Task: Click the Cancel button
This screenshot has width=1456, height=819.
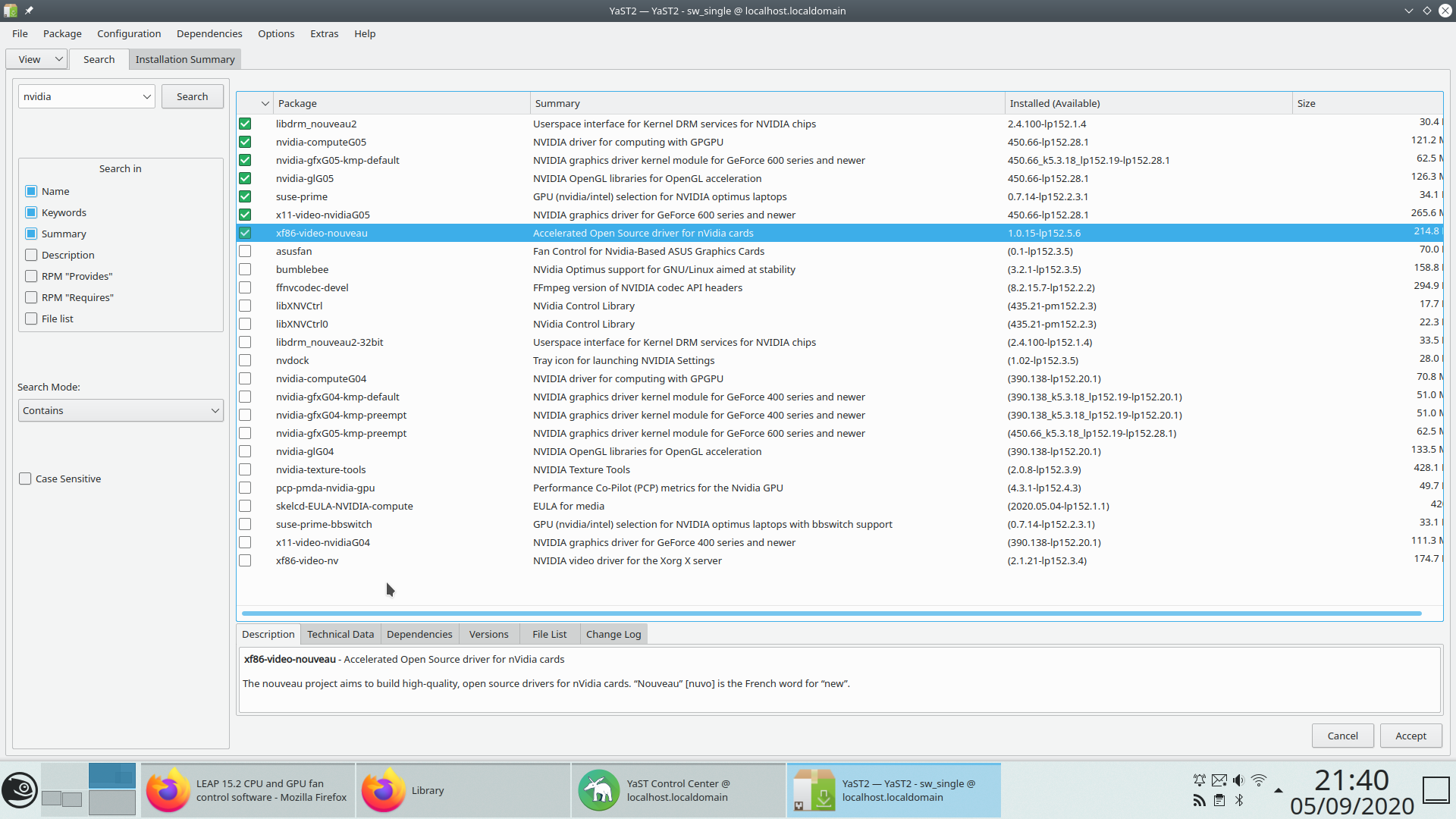Action: click(1342, 736)
